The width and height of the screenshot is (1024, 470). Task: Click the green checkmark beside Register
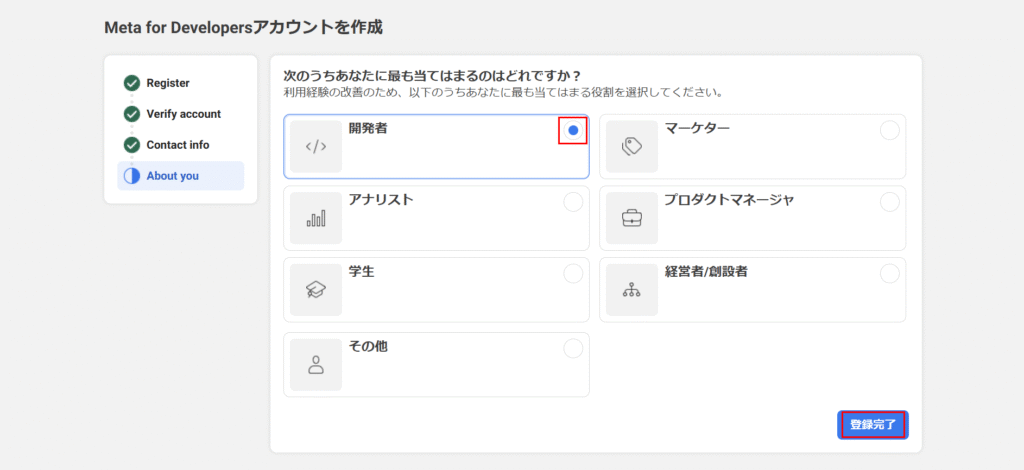point(131,83)
